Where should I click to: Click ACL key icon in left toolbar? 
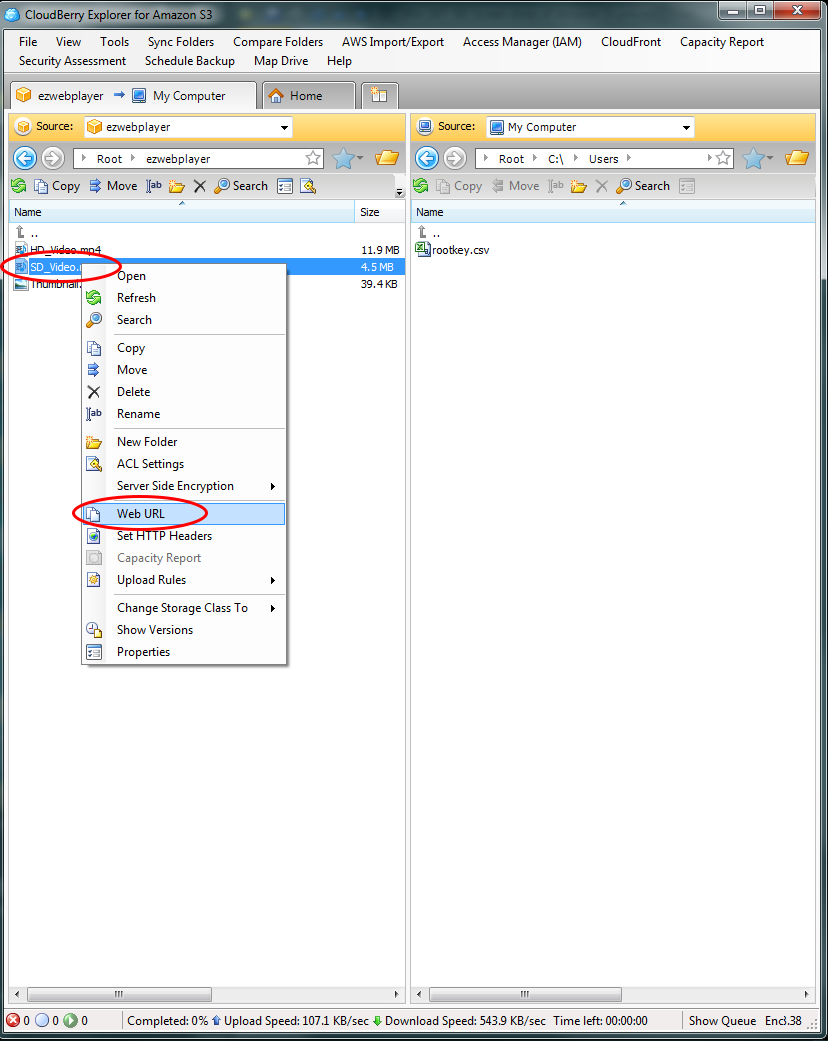[x=308, y=186]
